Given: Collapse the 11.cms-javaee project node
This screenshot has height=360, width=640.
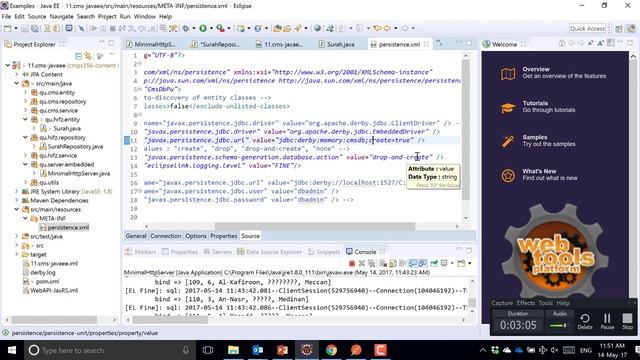Looking at the screenshot, I should click(8, 65).
